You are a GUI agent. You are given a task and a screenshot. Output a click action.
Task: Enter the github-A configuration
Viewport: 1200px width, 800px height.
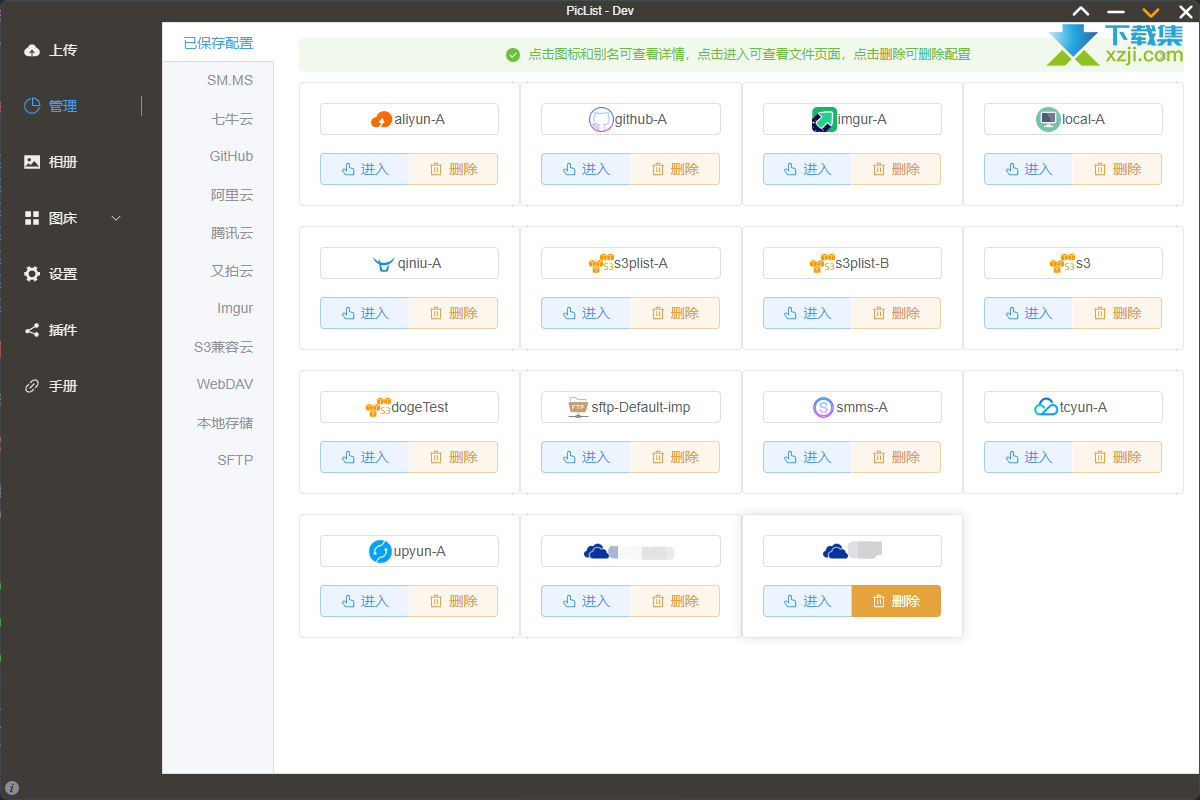[585, 169]
